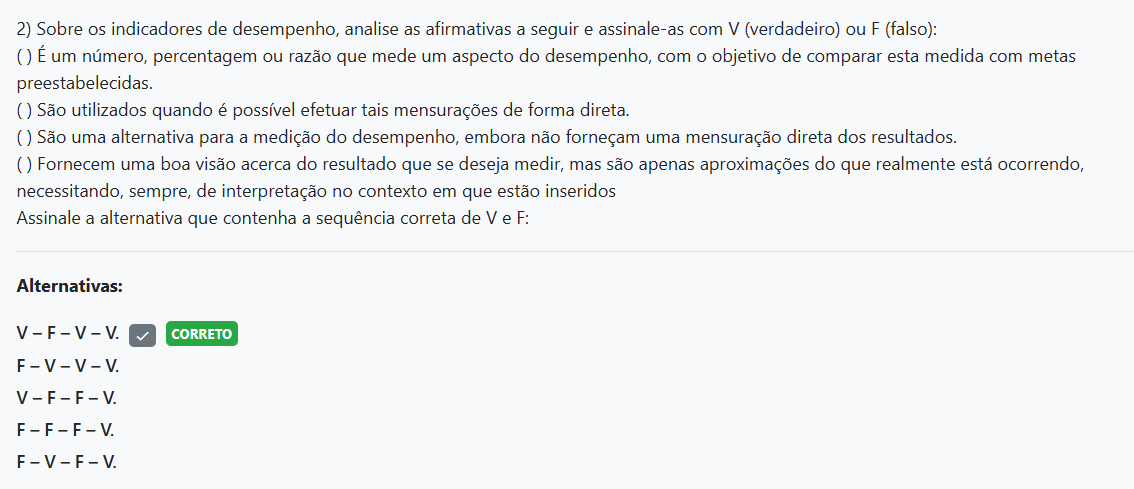This screenshot has height=489, width=1134.
Task: Choose the alternative "F – V – V – V."
Action: 67,366
